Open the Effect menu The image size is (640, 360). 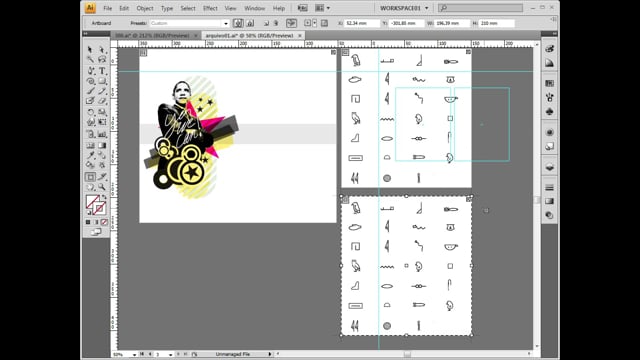click(210, 8)
